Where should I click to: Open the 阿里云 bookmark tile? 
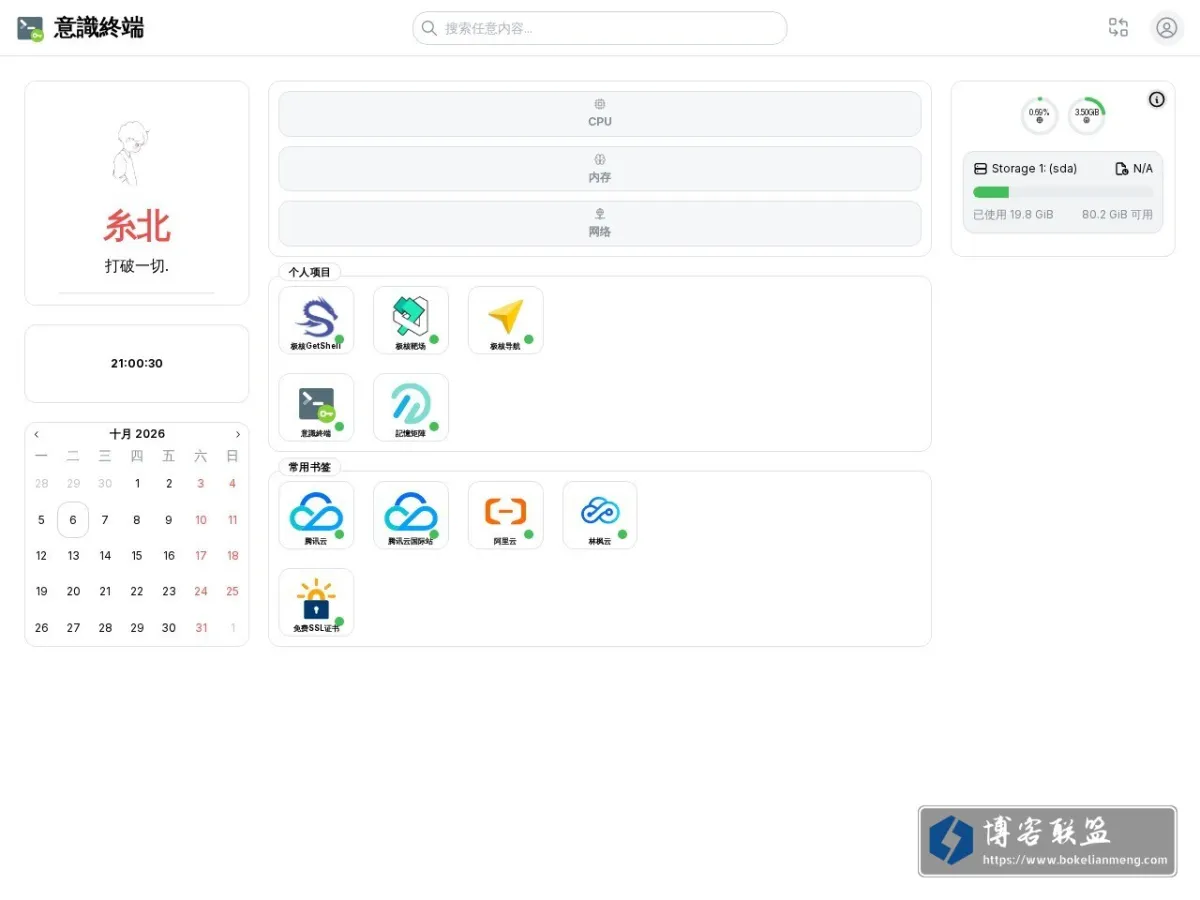tap(506, 515)
